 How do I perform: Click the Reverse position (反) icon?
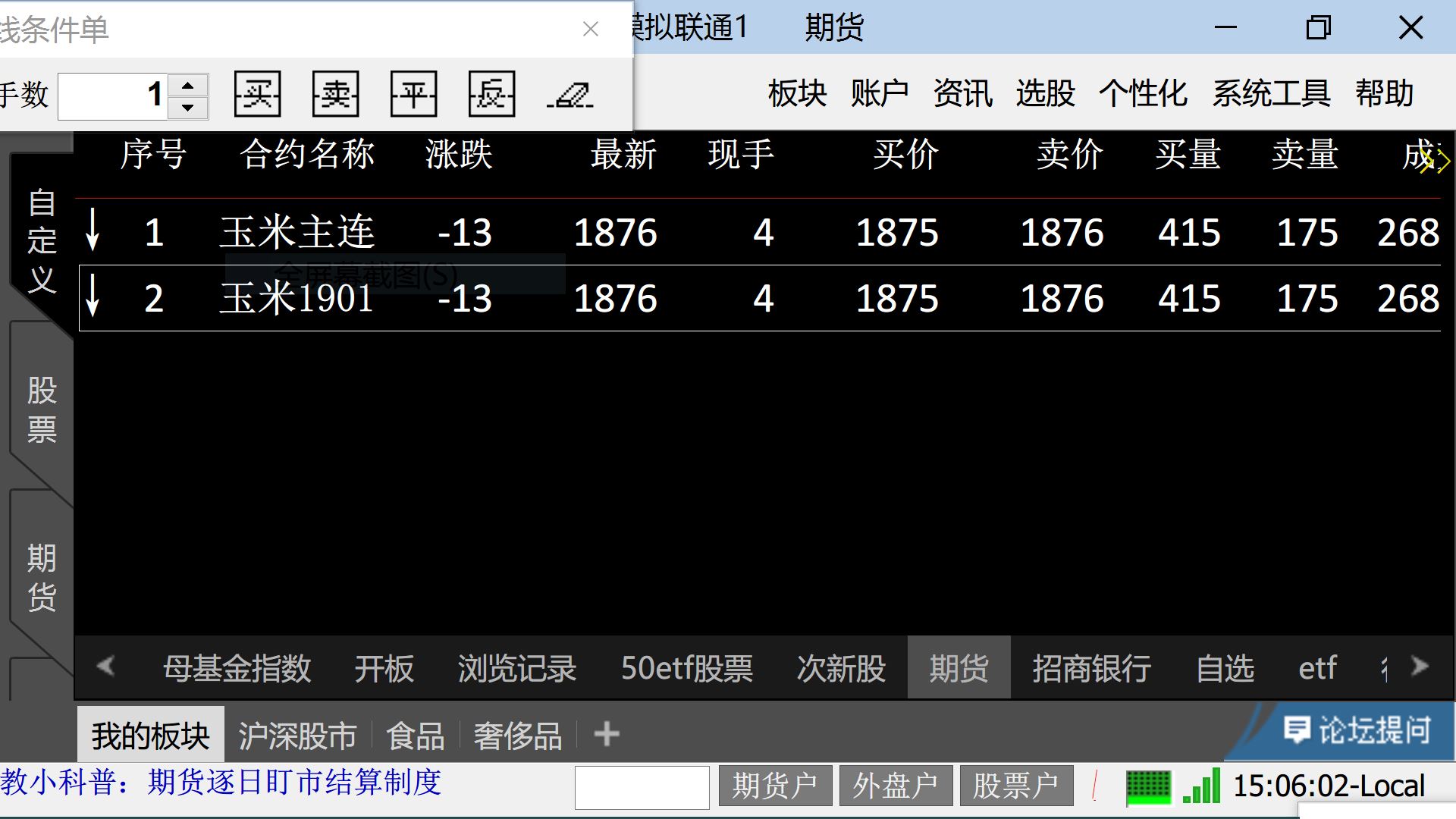tap(492, 94)
